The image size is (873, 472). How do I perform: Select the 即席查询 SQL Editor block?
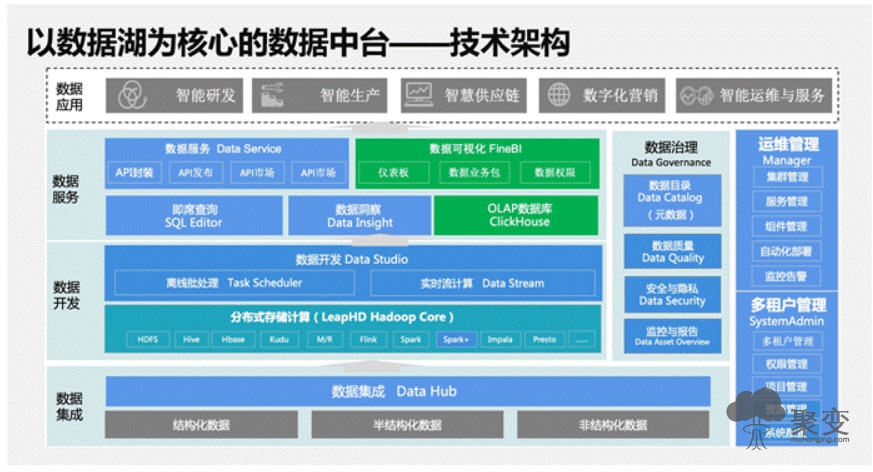[x=194, y=215]
